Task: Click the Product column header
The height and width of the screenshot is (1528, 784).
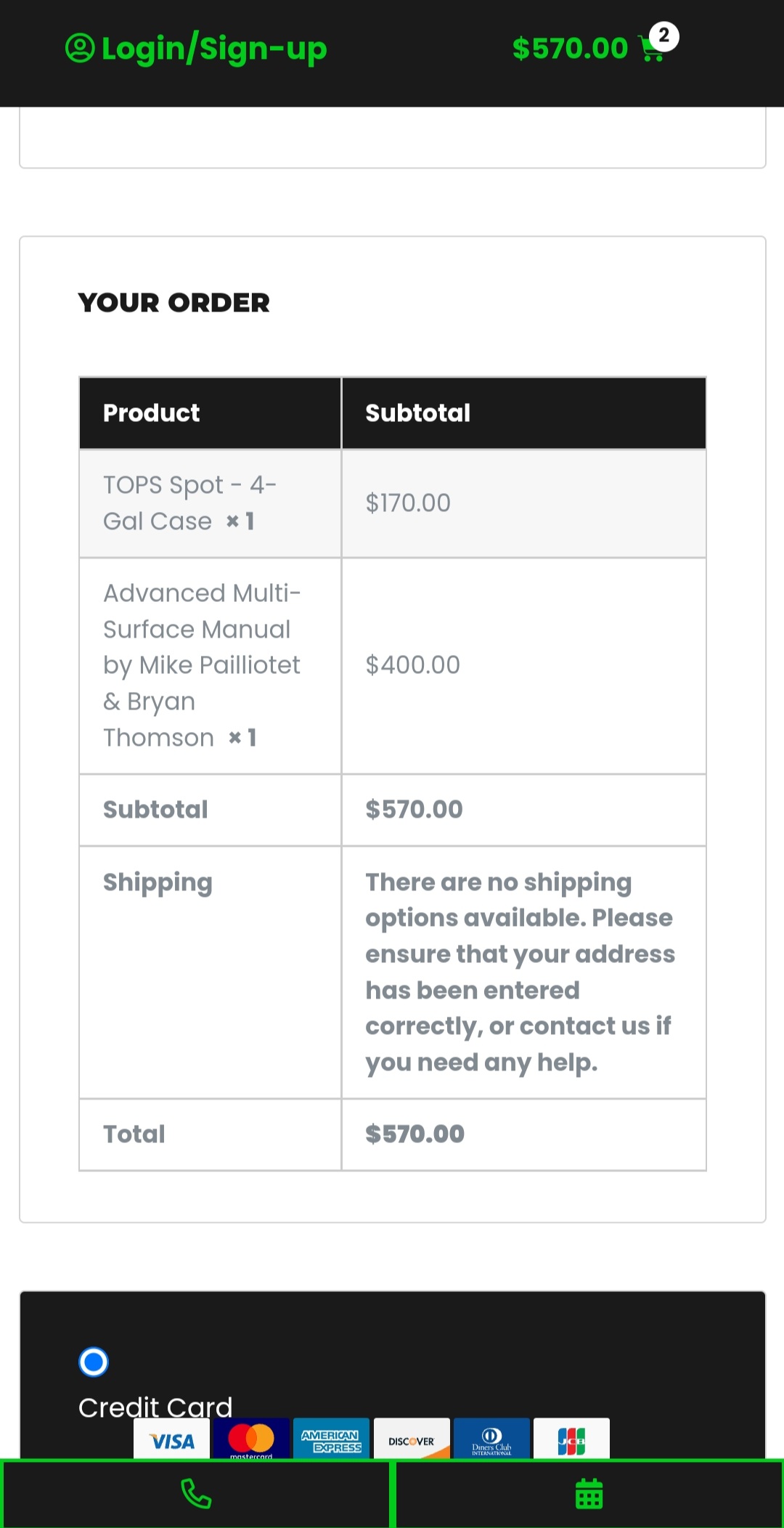Action: pyautogui.click(x=151, y=413)
